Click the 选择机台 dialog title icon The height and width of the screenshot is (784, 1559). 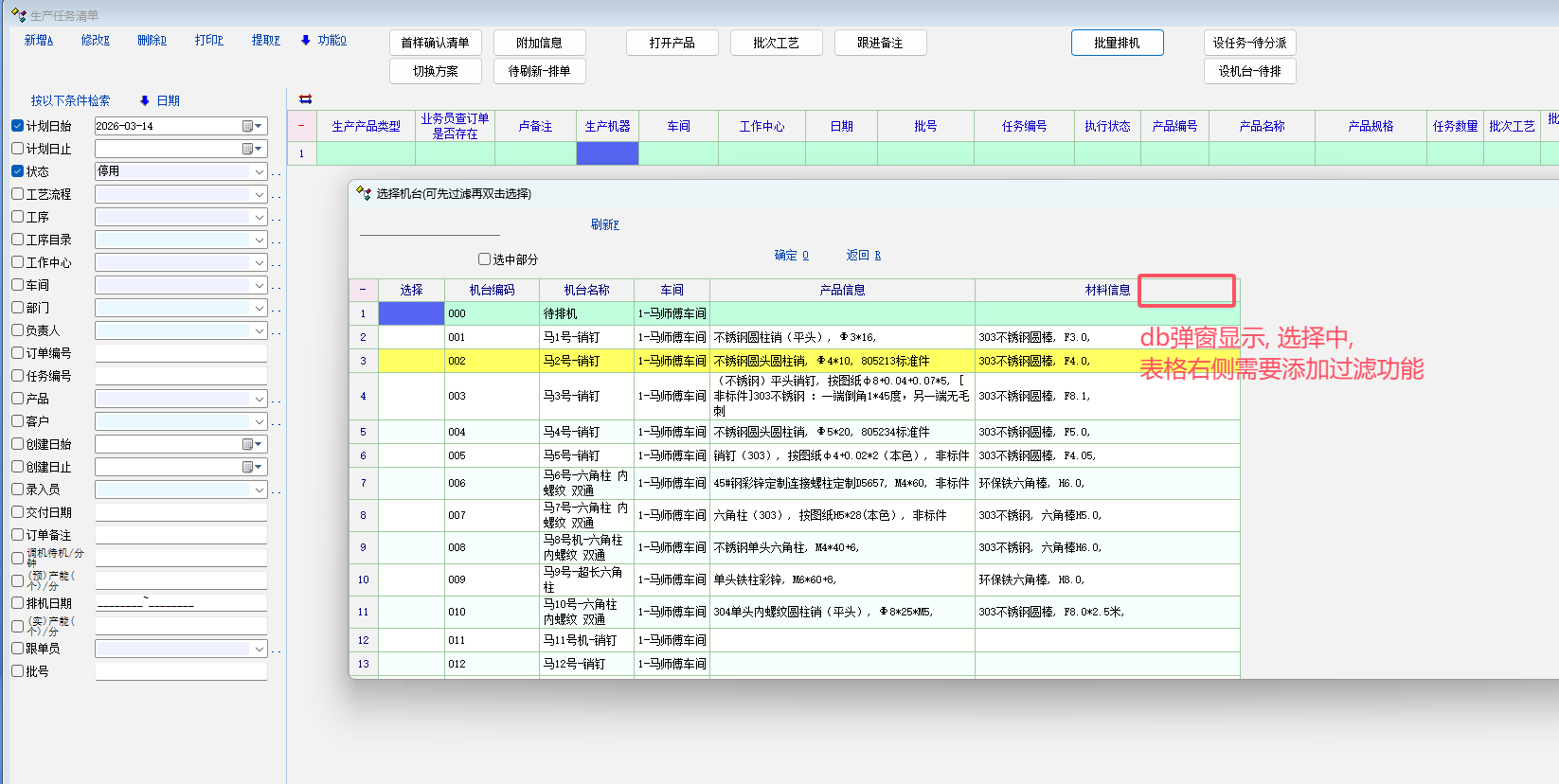point(363,193)
